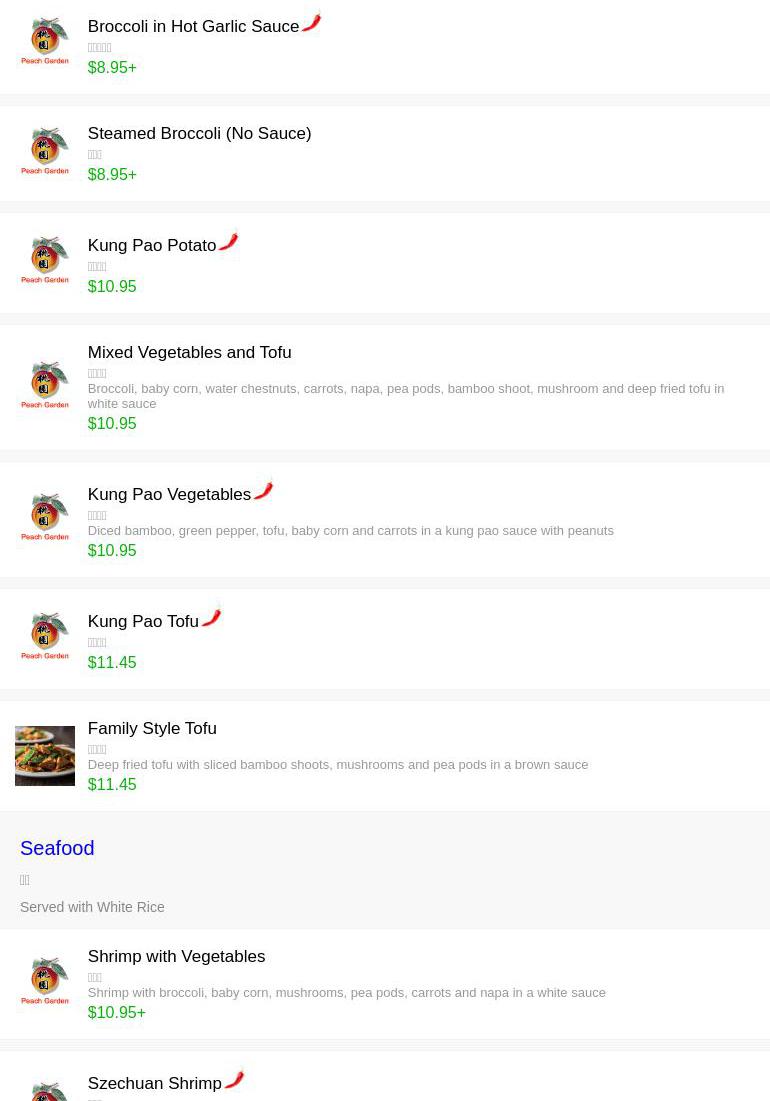
Task: Click the spicy chili icon next to Kung Pao Potato
Action: (x=229, y=242)
